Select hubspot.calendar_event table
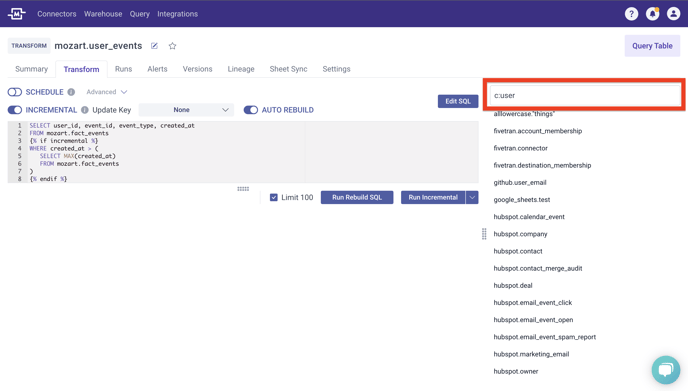Viewport: 688px width, 391px height. 529,216
